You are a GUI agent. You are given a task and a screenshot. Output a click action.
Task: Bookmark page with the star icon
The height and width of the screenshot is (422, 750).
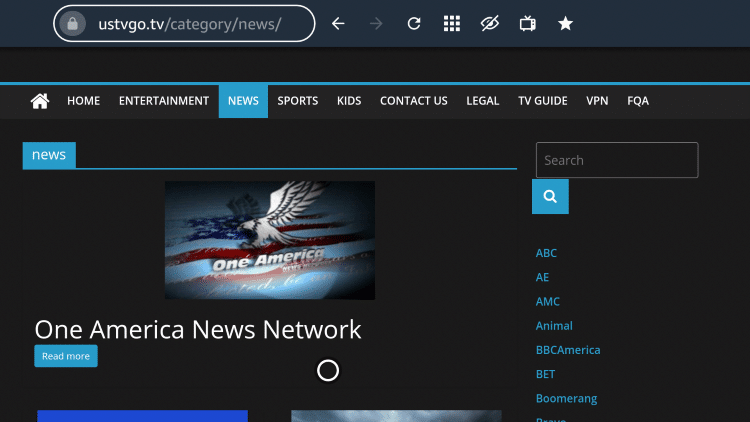[x=565, y=23]
